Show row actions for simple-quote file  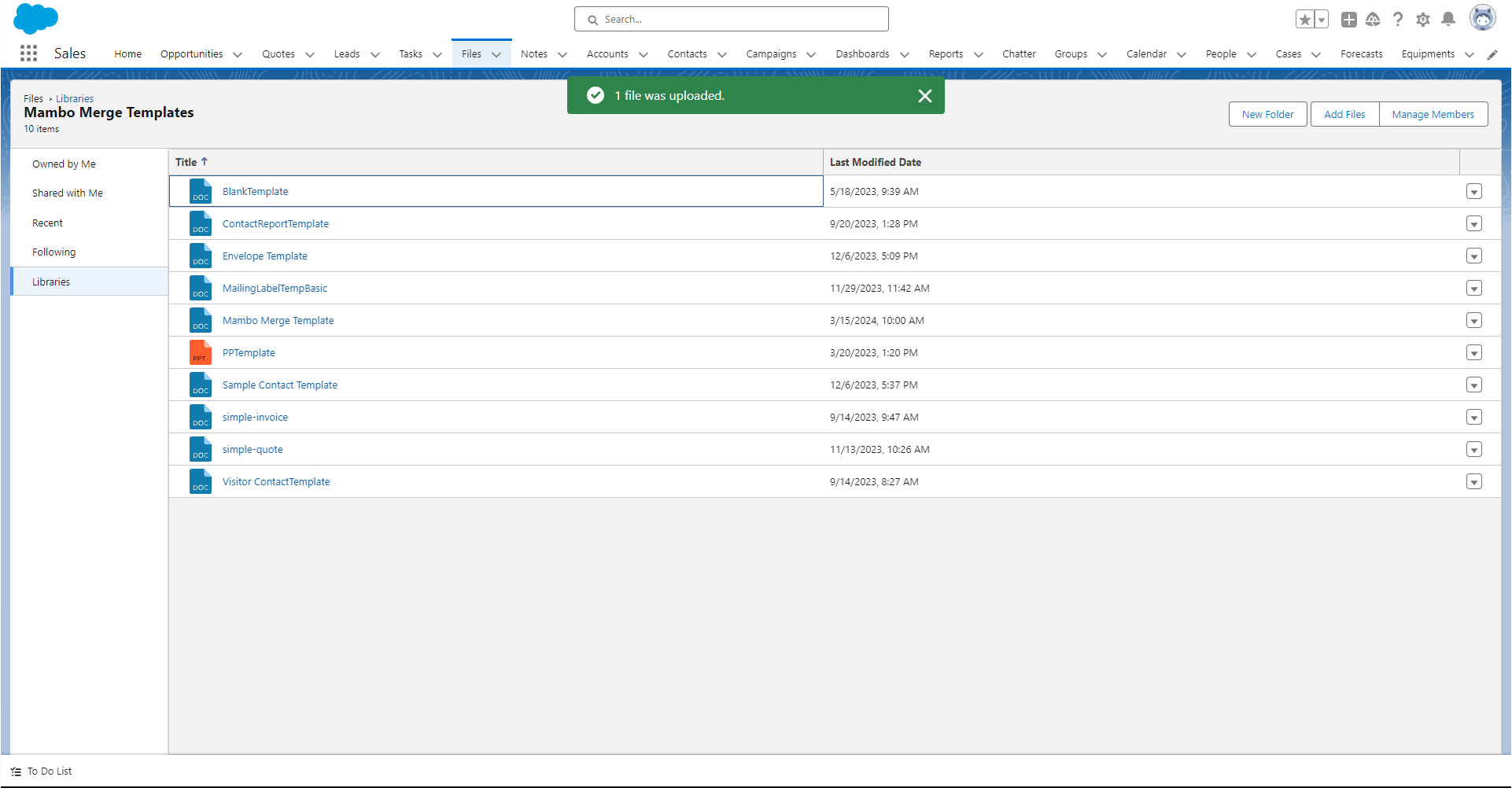(x=1473, y=450)
